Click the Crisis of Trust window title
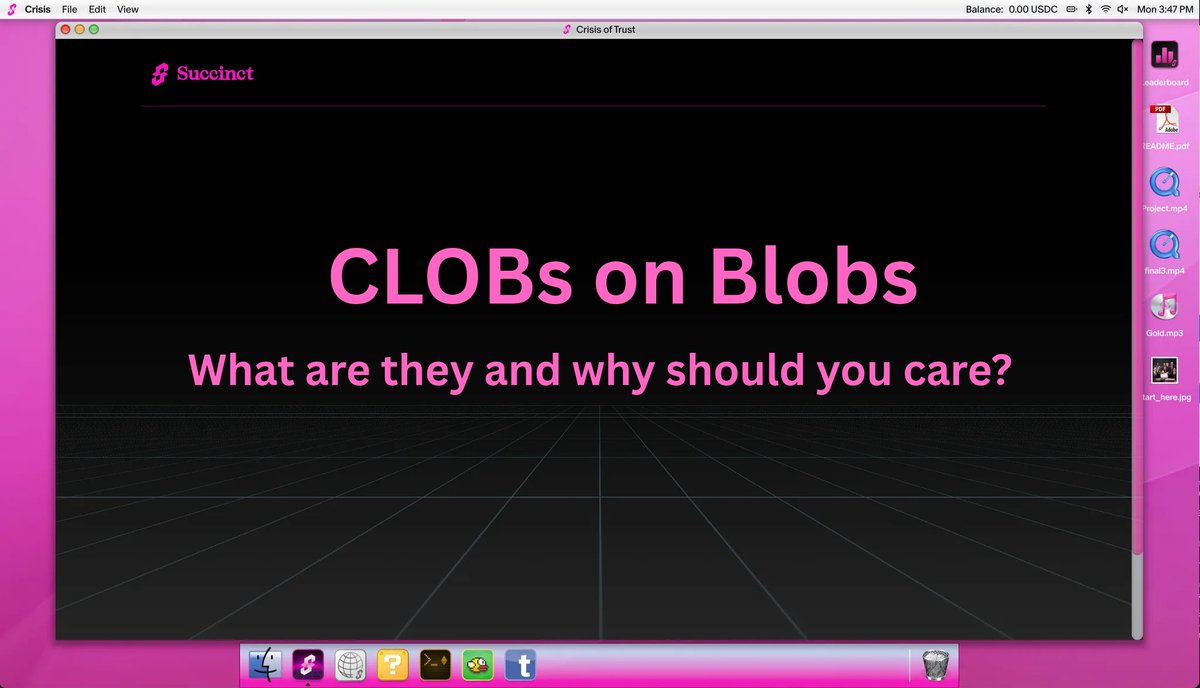Screen dimensions: 1200x688 (605, 30)
